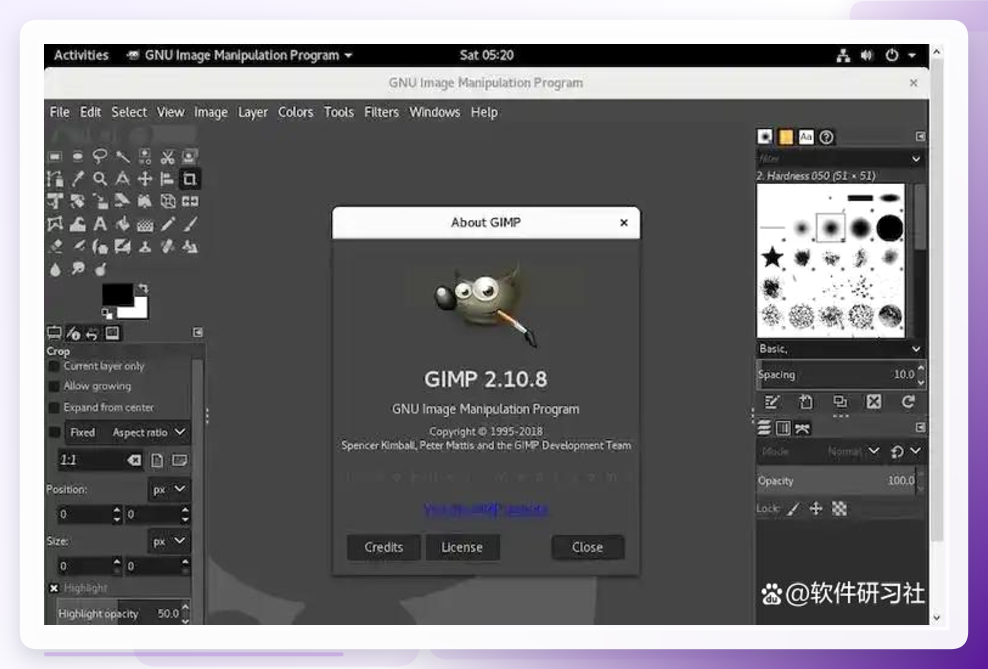The image size is (988, 669).
Task: Choose the Pencil tool
Action: coord(167,224)
